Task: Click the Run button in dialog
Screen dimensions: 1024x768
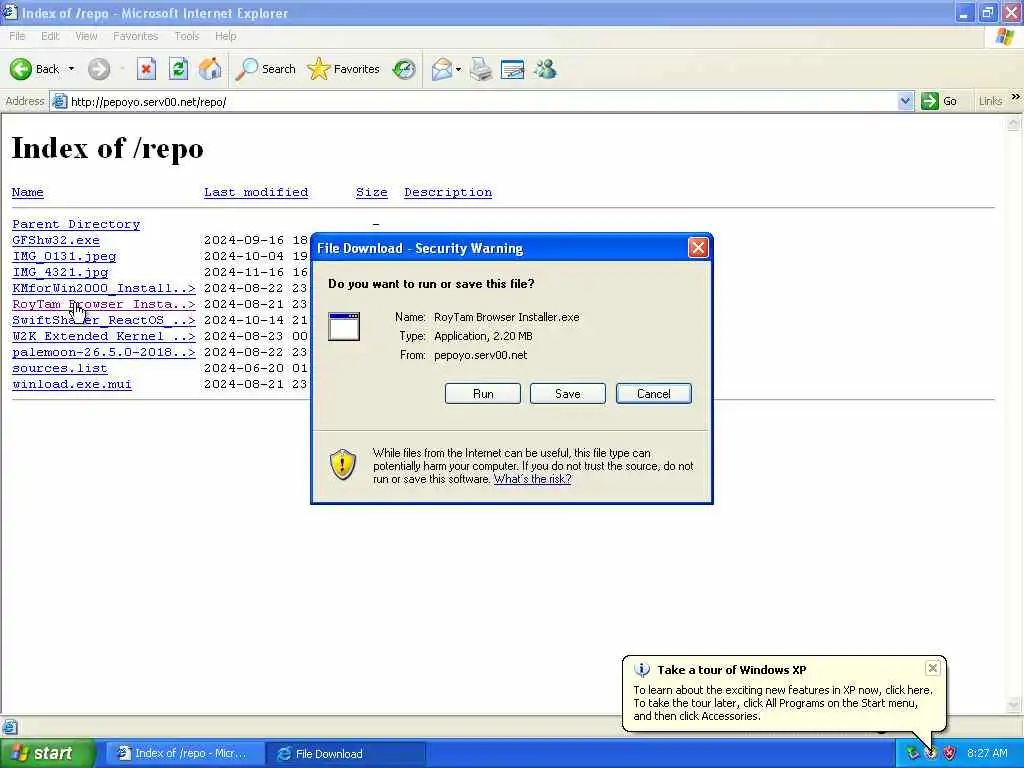Action: pyautogui.click(x=483, y=394)
